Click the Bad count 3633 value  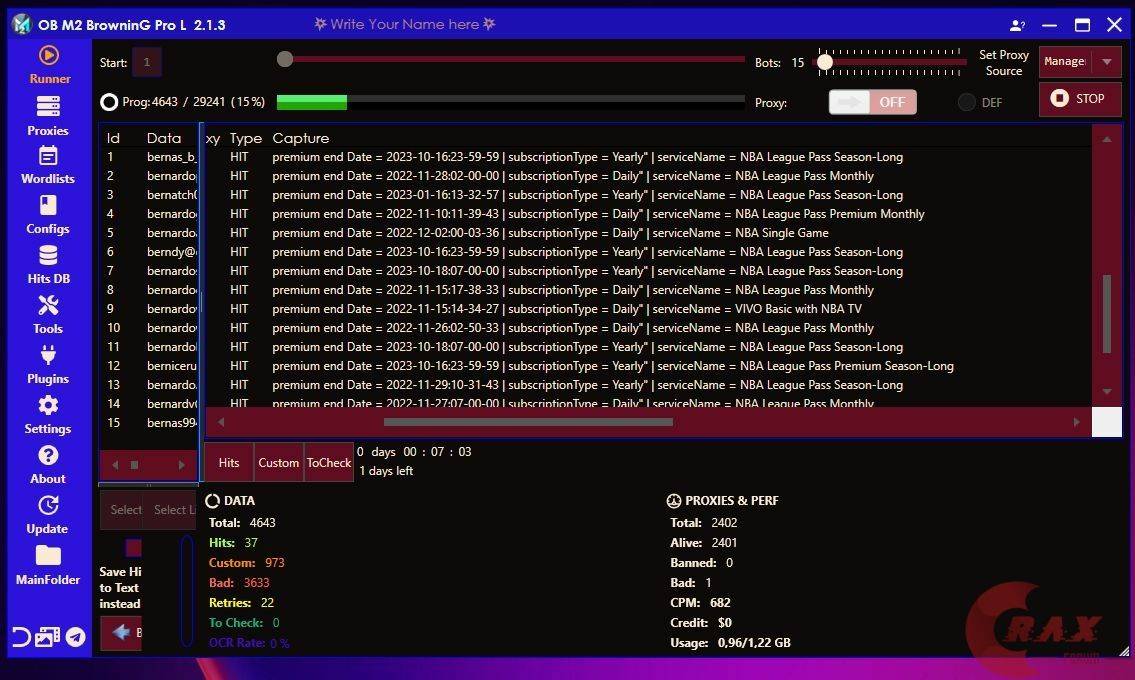click(256, 583)
